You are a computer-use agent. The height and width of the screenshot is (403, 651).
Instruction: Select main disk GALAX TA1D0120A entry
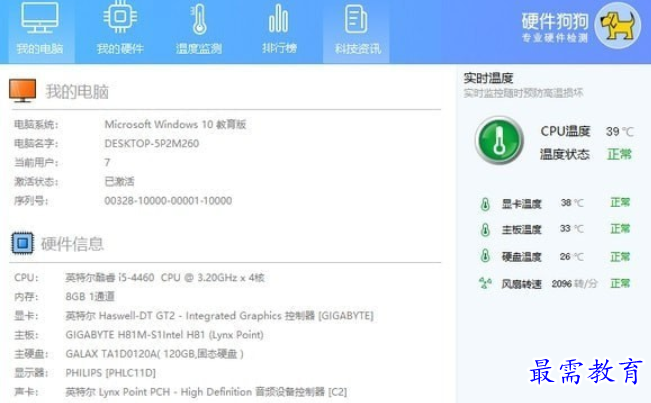click(154, 354)
